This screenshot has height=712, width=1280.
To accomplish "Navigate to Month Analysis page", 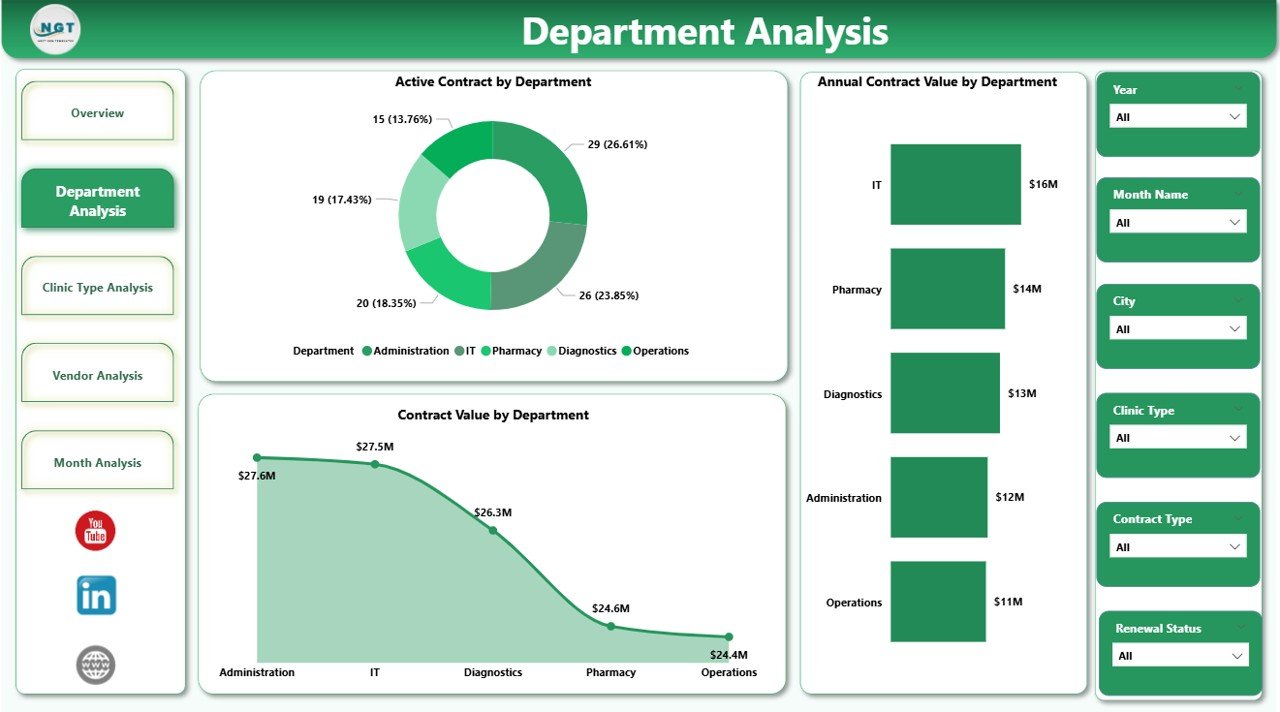I will pyautogui.click(x=97, y=463).
